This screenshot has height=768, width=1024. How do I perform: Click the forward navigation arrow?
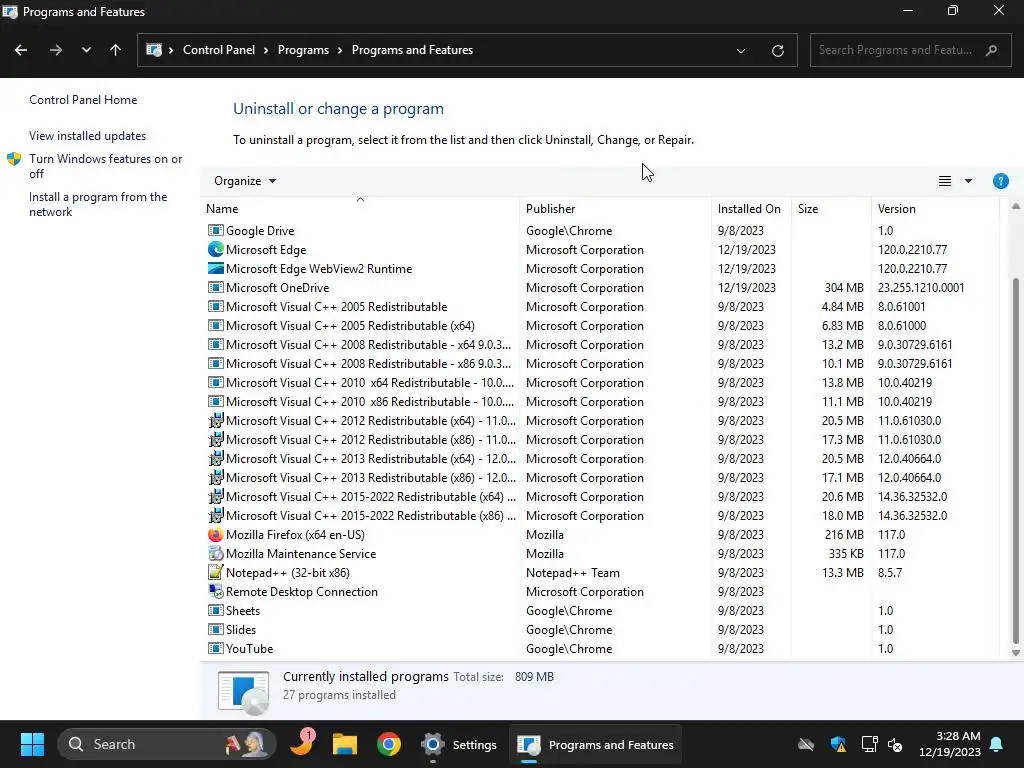pos(56,50)
